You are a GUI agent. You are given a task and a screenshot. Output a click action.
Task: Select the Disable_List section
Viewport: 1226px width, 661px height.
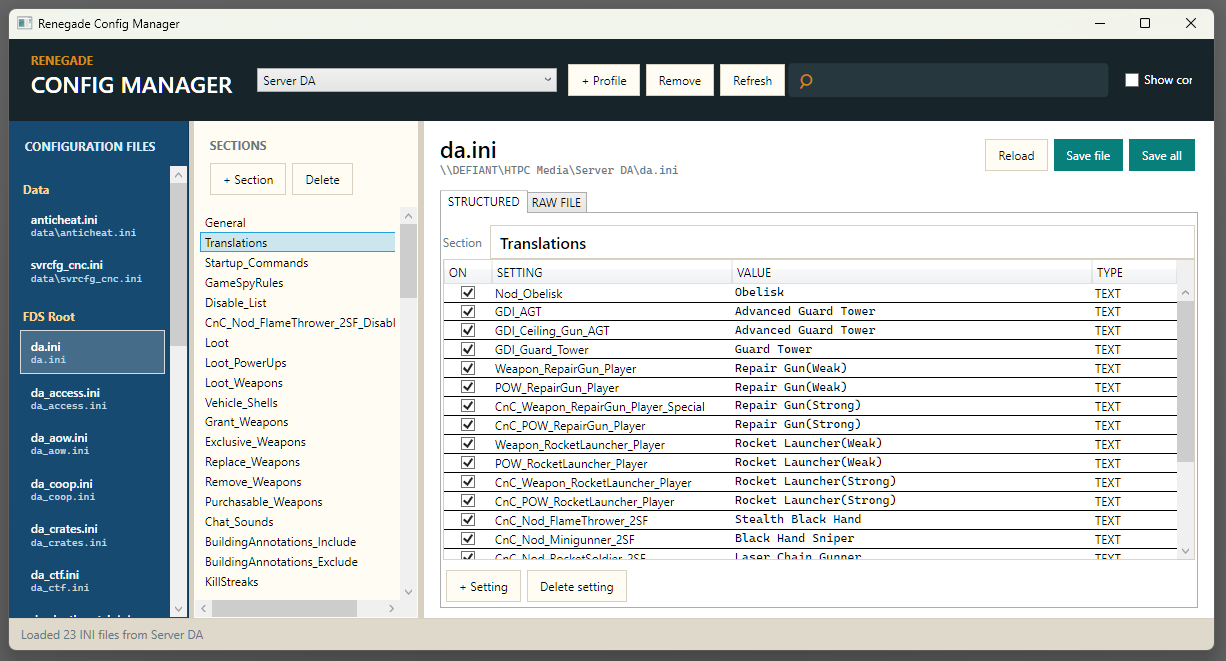pos(298,302)
